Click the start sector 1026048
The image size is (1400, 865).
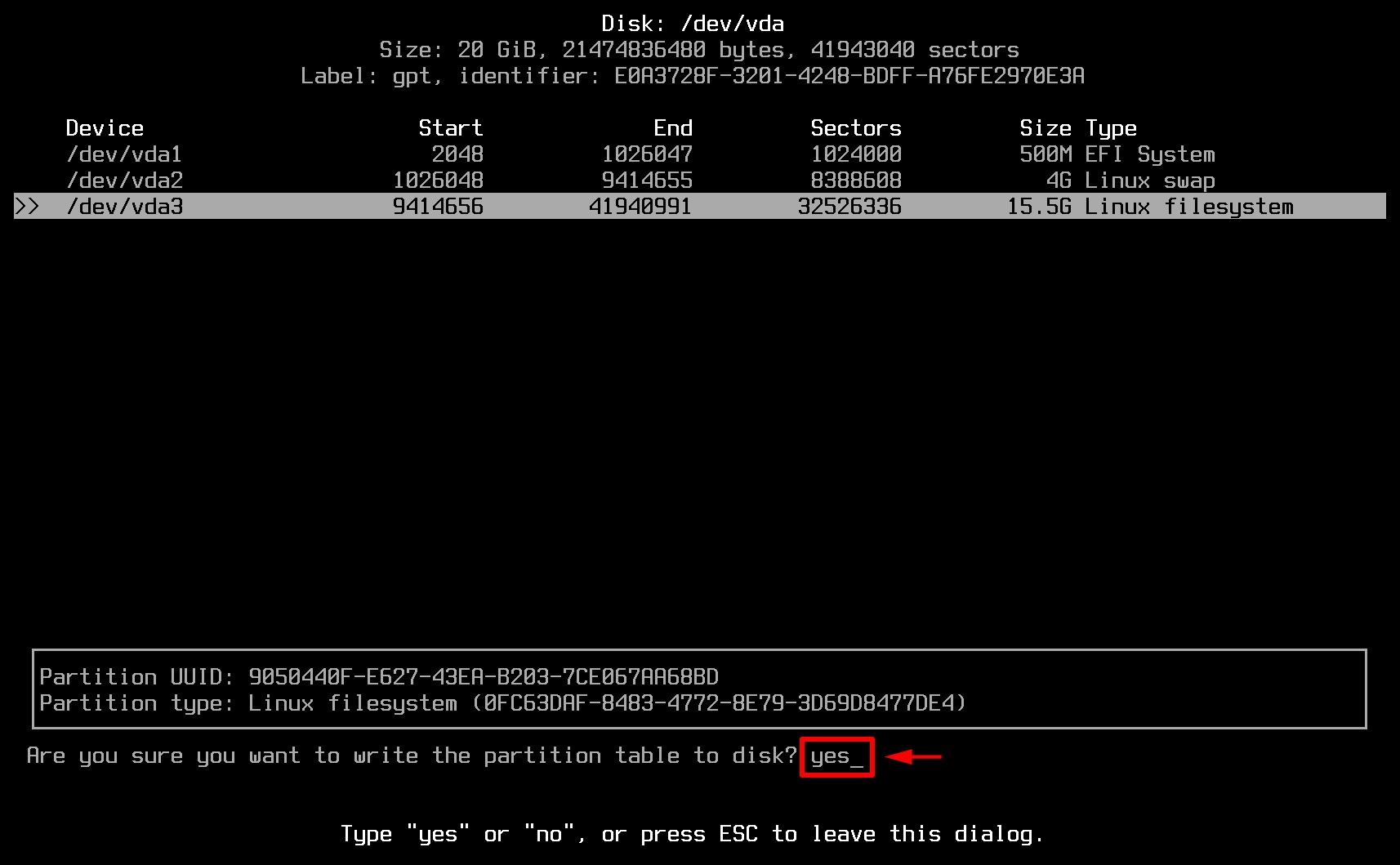438,181
